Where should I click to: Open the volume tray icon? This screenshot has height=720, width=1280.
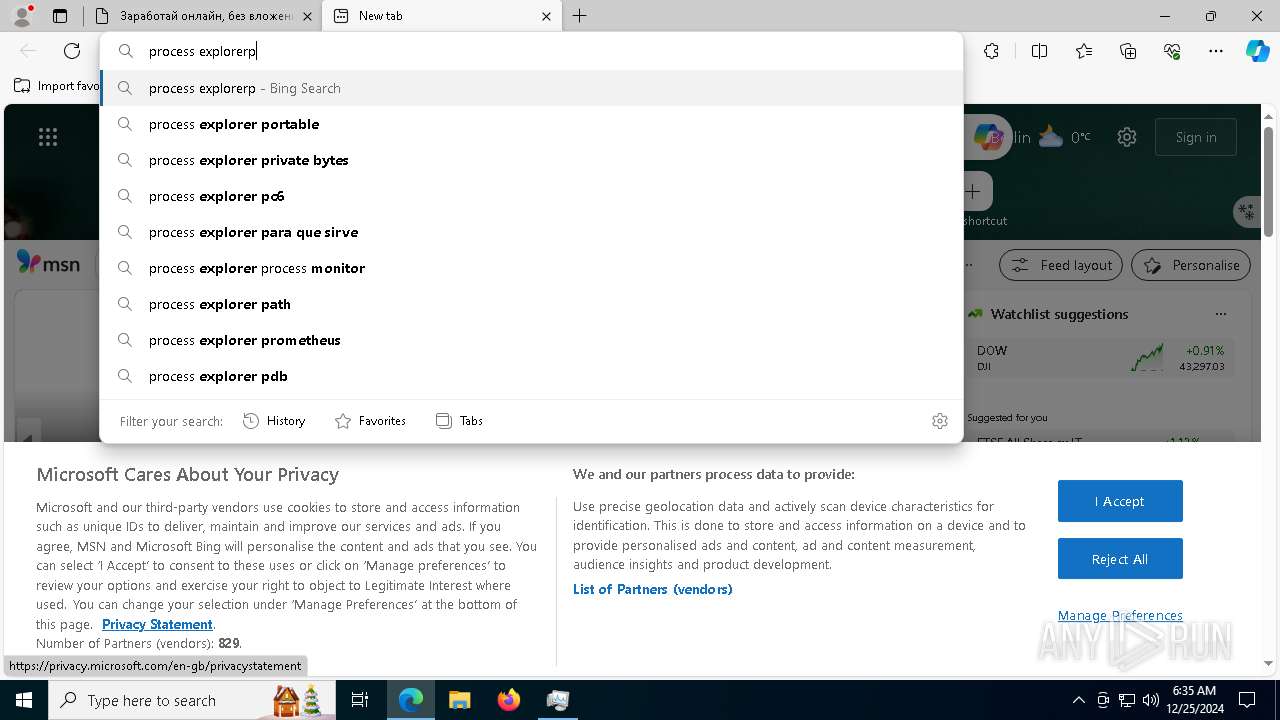tap(1151, 700)
